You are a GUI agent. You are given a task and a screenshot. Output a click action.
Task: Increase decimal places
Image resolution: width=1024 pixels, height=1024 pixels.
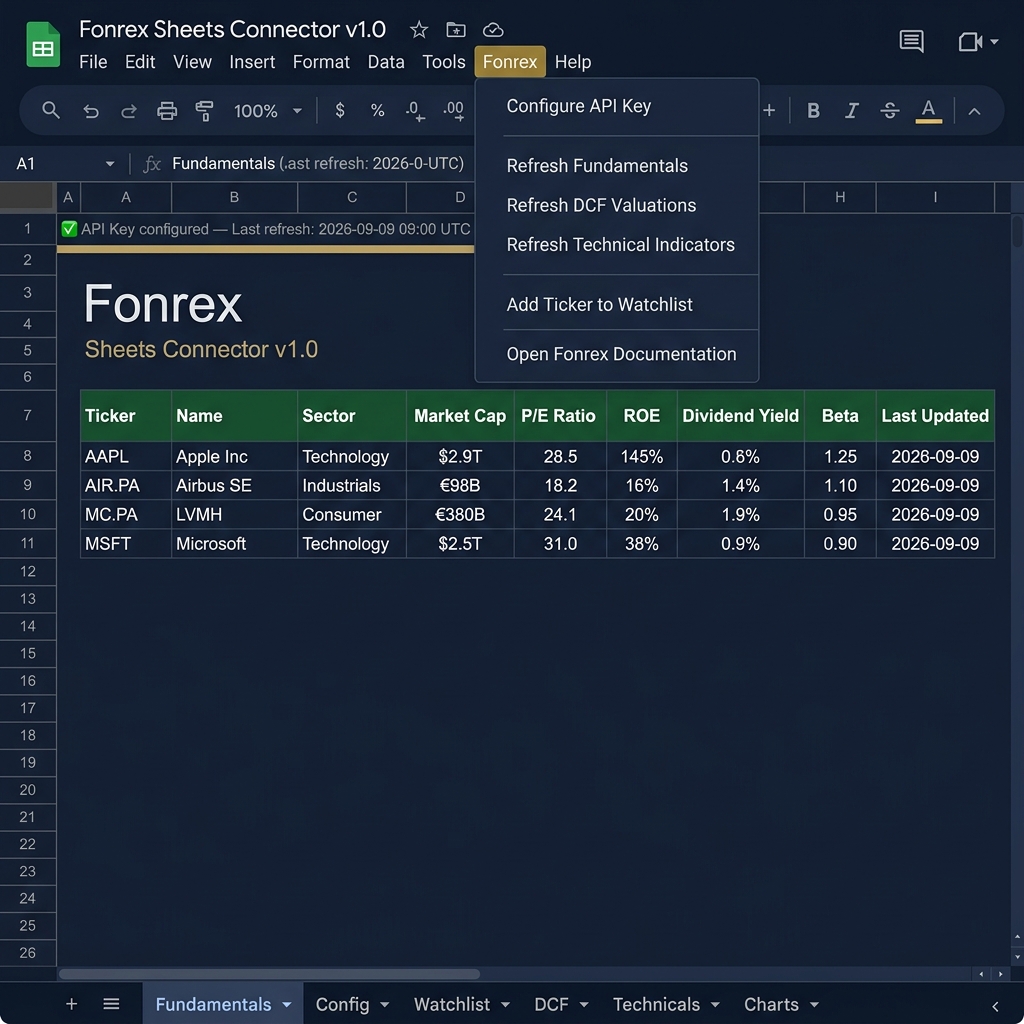454,111
